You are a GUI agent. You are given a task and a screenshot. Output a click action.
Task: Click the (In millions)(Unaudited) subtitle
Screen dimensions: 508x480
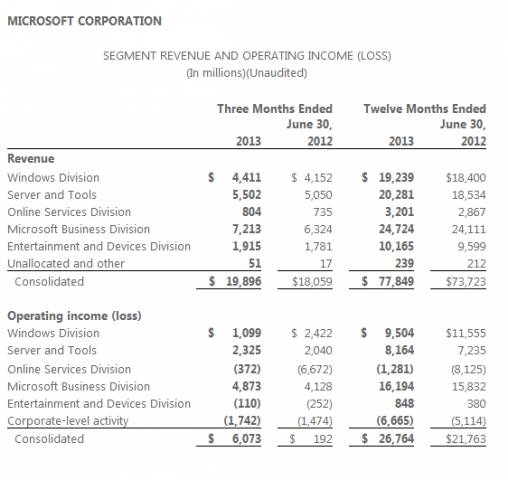pyautogui.click(x=247, y=73)
